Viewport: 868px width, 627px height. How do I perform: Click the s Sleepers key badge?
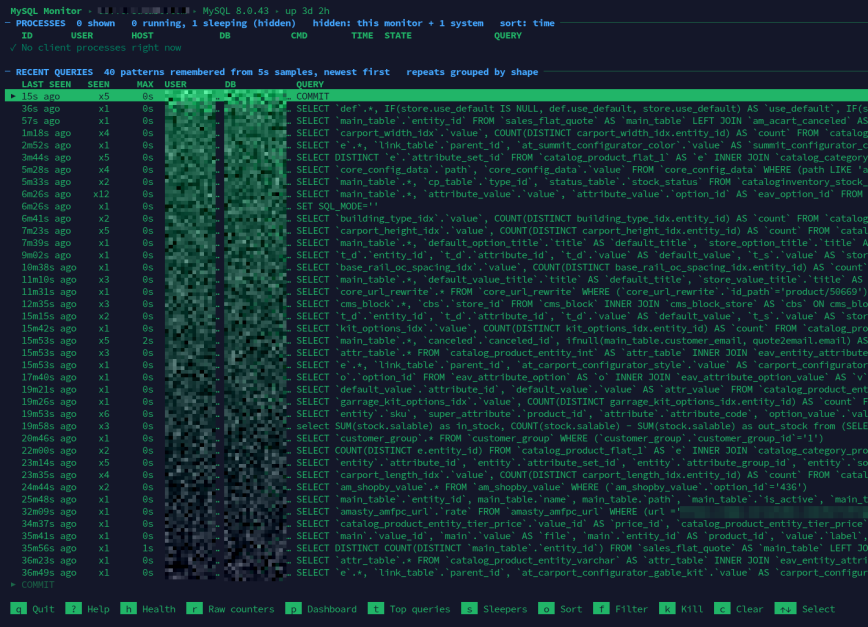pos(469,609)
